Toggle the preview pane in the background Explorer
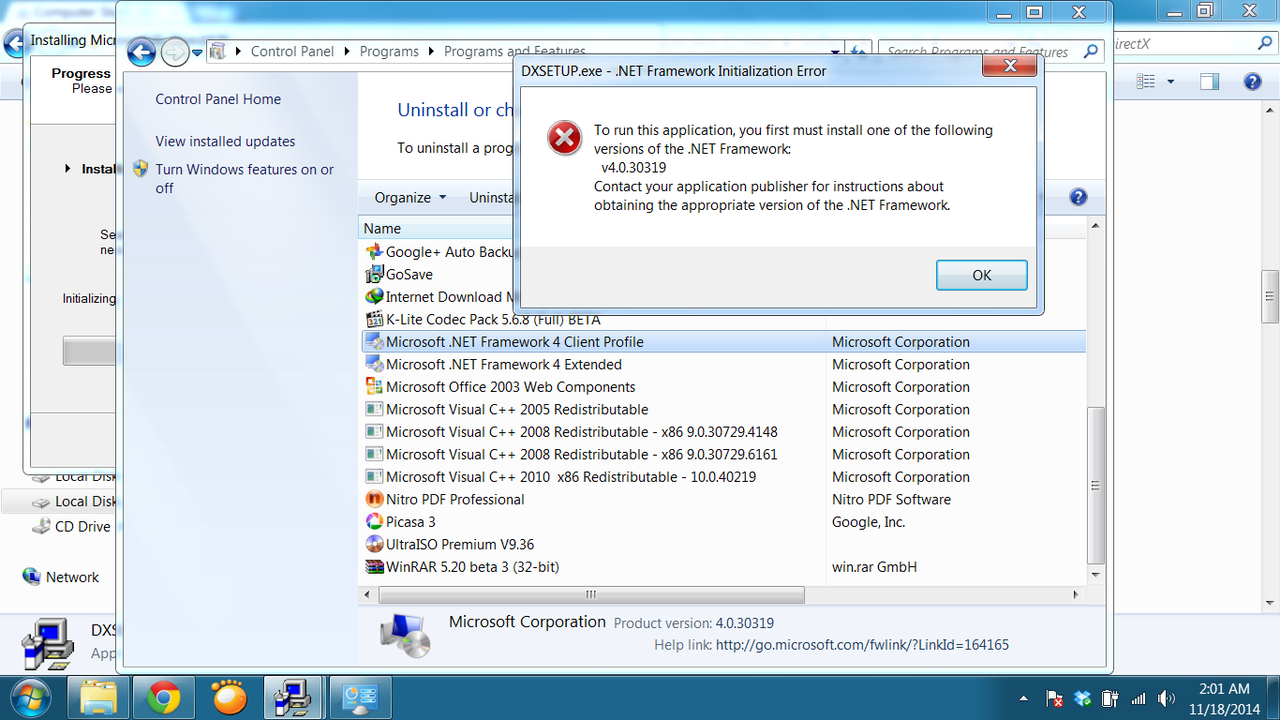Screen dimensions: 1280x720 [1210, 82]
